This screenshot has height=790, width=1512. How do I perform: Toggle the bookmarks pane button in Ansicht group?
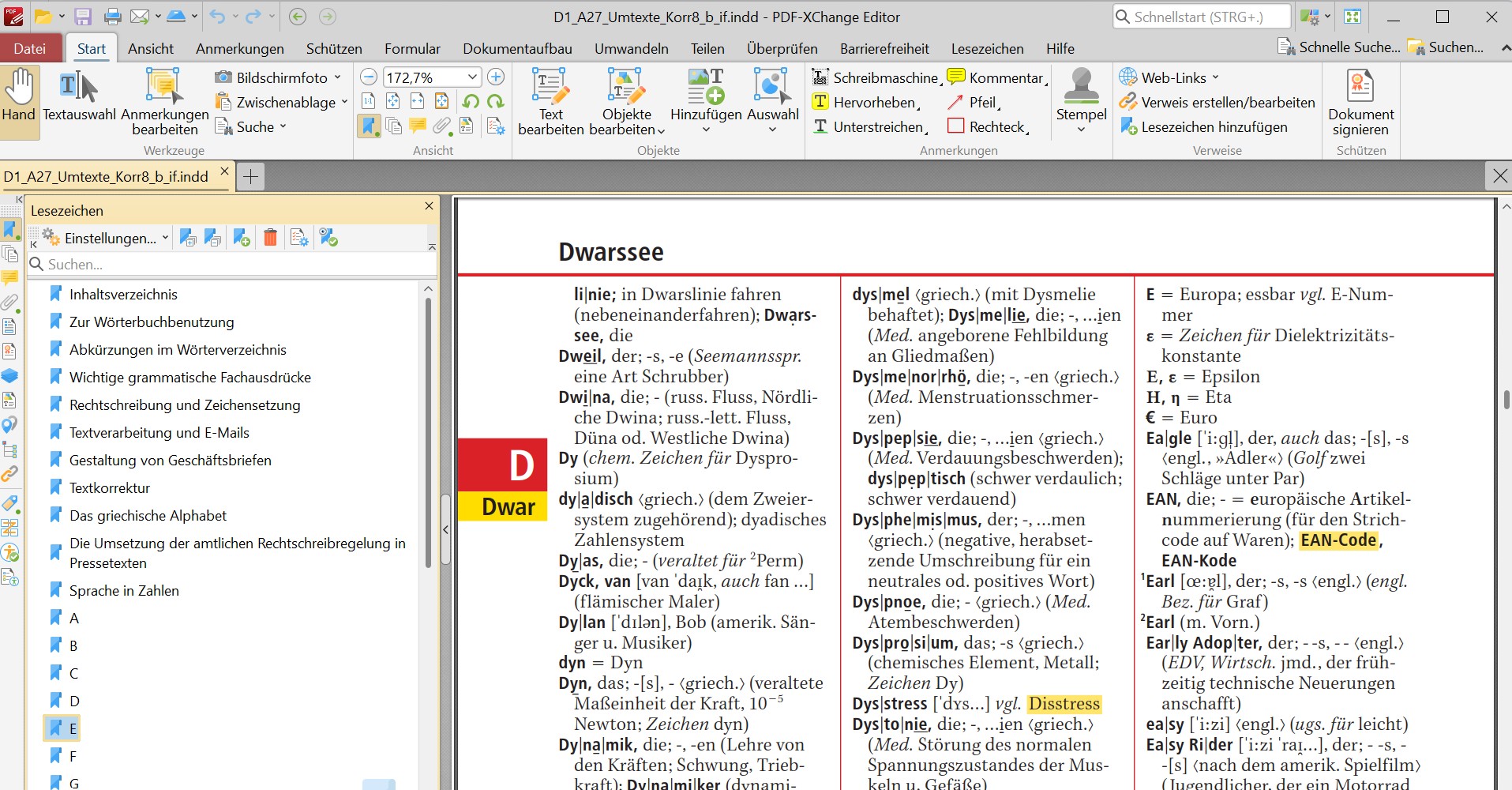click(368, 126)
